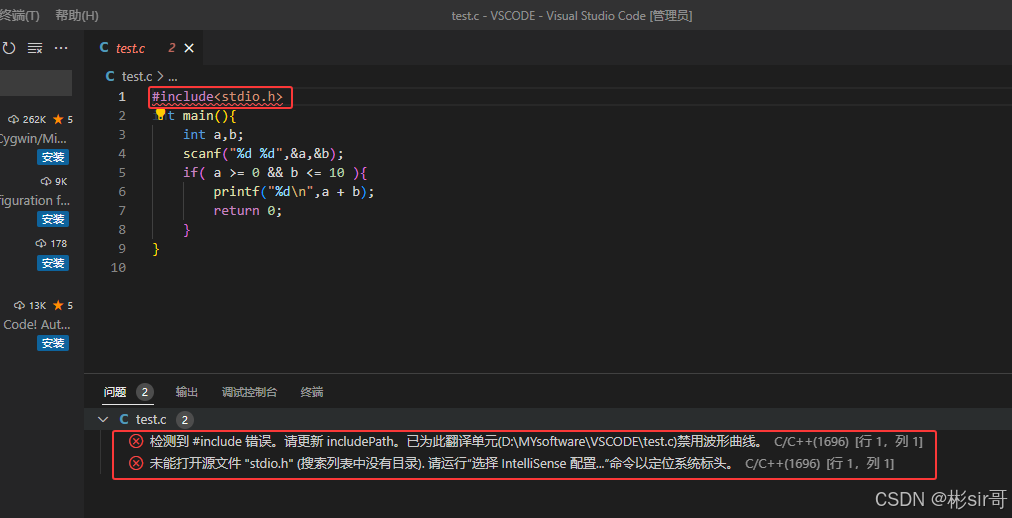This screenshot has height=518, width=1012.
Task: Click the C language icon on editor tab
Action: (104, 48)
